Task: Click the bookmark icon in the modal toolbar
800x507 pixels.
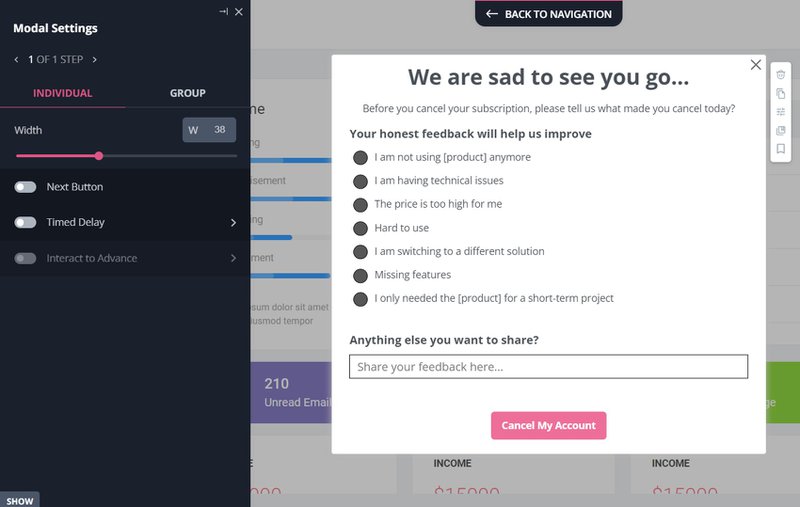Action: (781, 149)
